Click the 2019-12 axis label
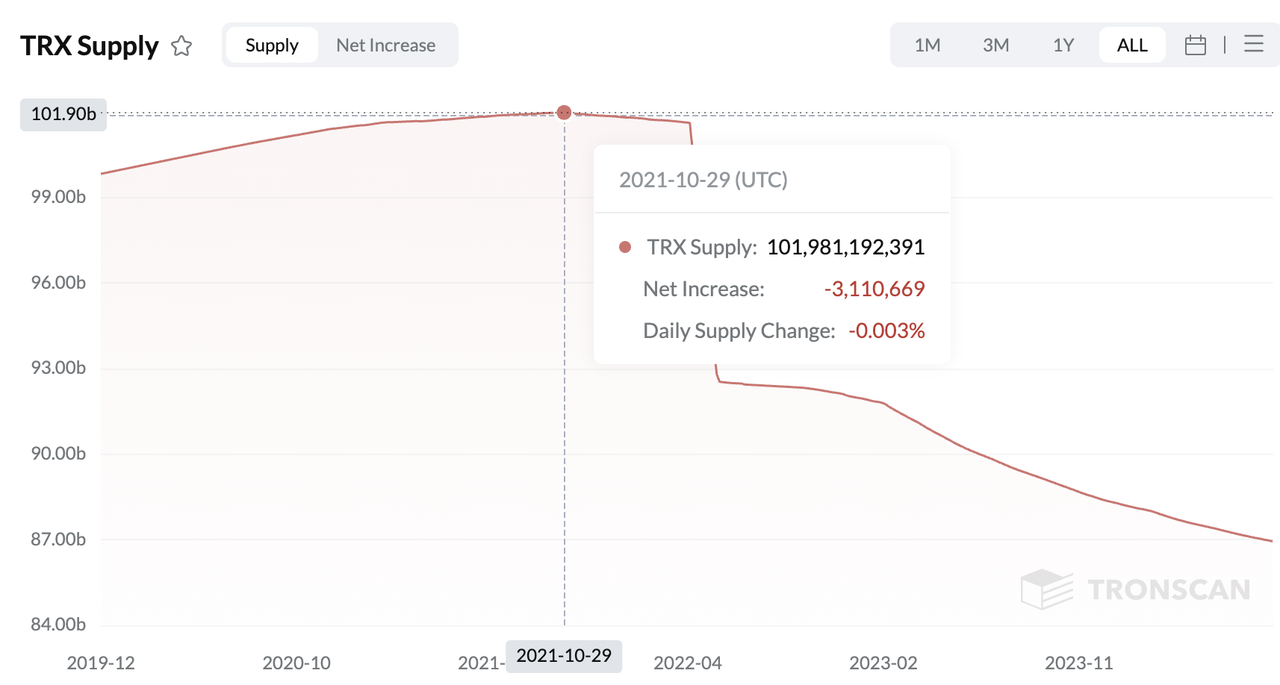Viewport: 1280px width, 685px height. 101,663
